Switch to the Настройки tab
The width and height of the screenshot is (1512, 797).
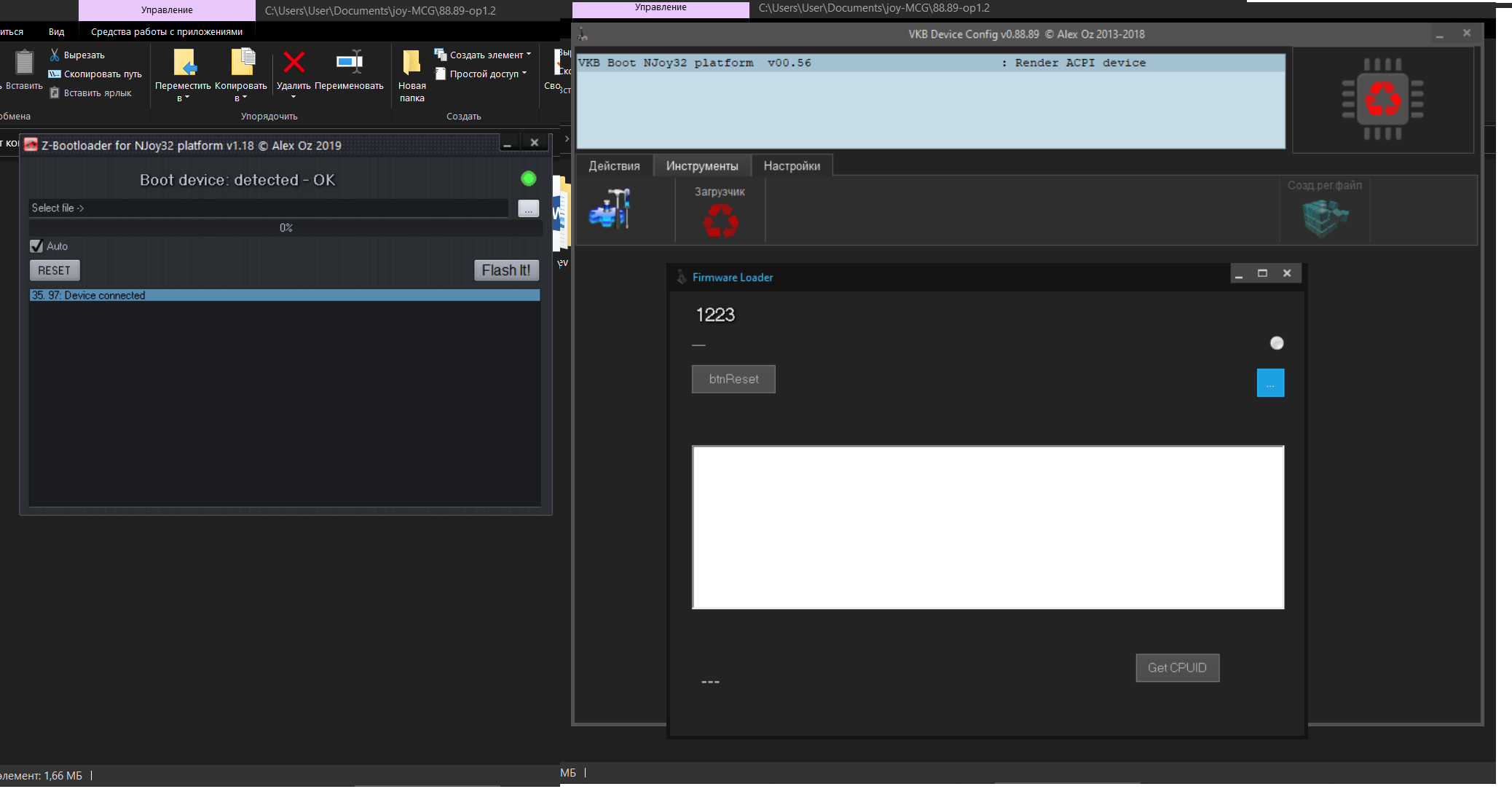[792, 166]
